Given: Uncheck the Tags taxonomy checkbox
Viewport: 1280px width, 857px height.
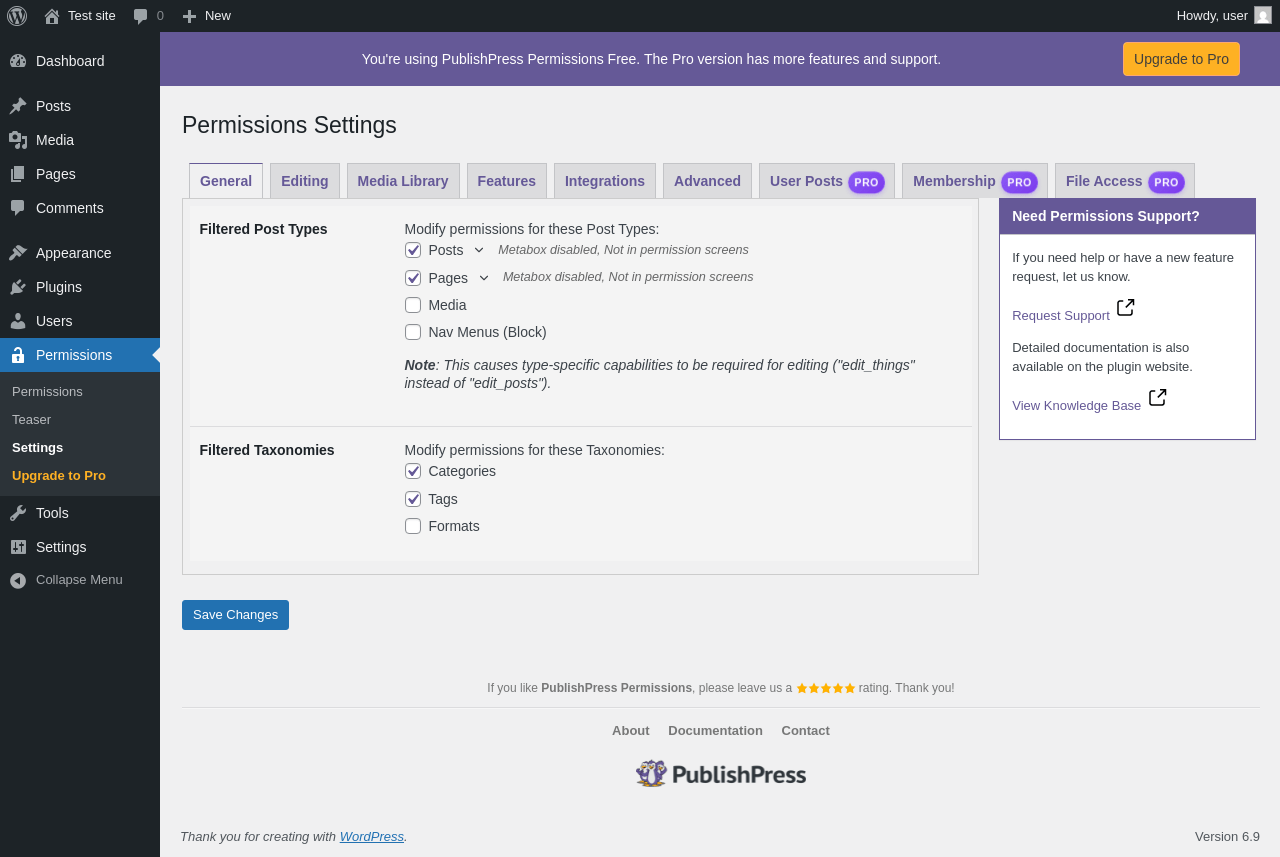Looking at the screenshot, I should pyautogui.click(x=413, y=499).
